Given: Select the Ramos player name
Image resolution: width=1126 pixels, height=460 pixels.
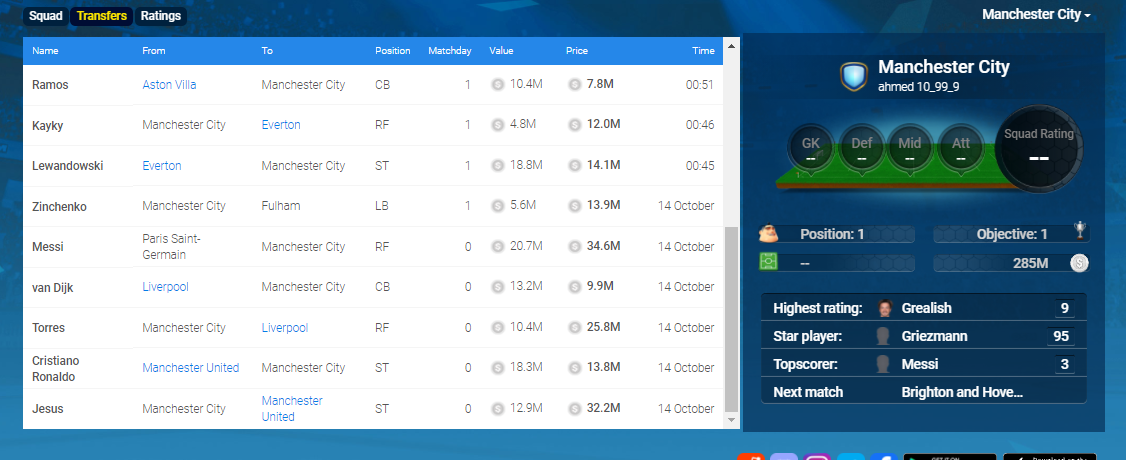Looking at the screenshot, I should click(x=50, y=85).
